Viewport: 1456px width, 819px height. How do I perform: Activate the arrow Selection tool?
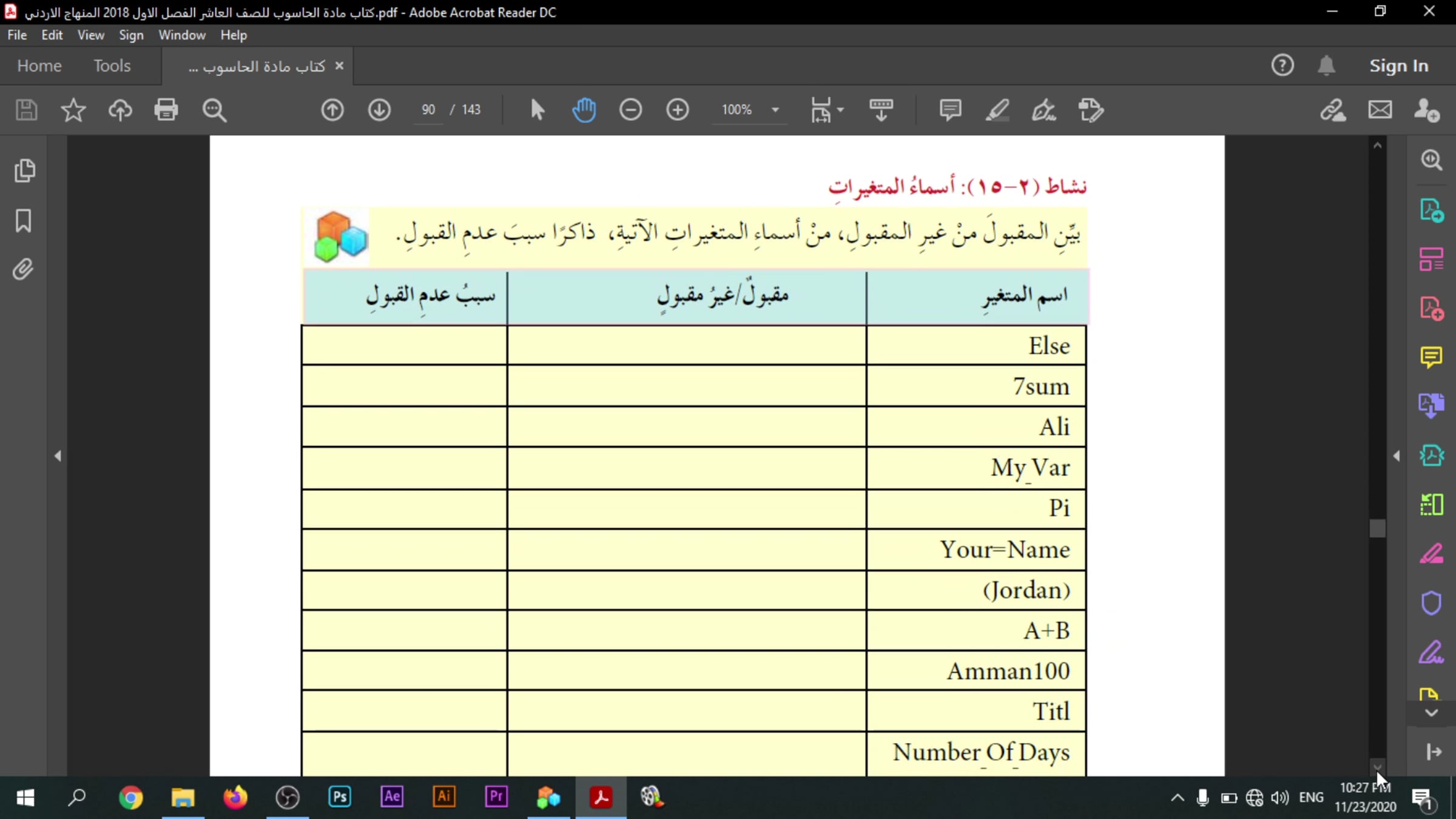[537, 110]
